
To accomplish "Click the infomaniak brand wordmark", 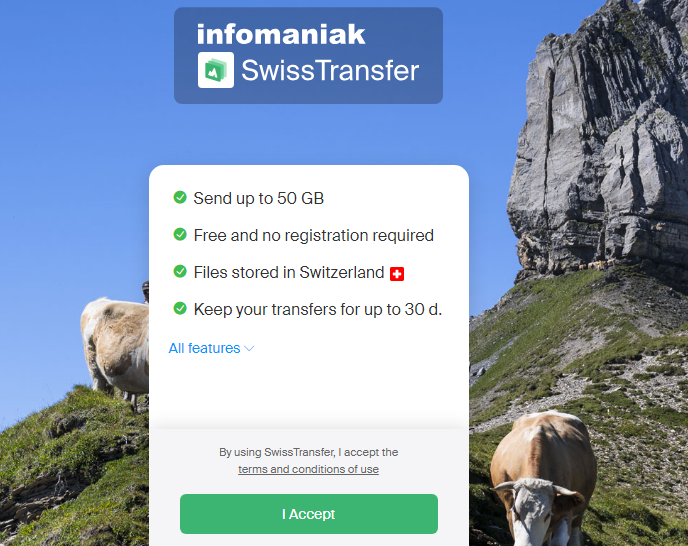I will coord(281,34).
